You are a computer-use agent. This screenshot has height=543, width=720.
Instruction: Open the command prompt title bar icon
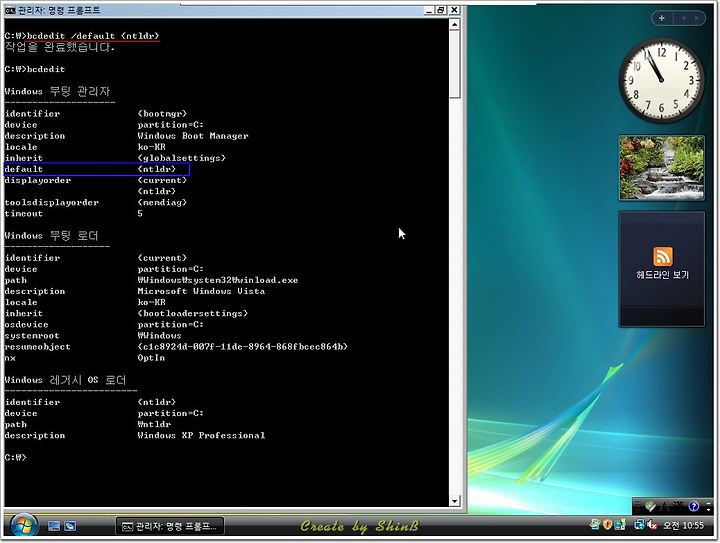click(10, 10)
